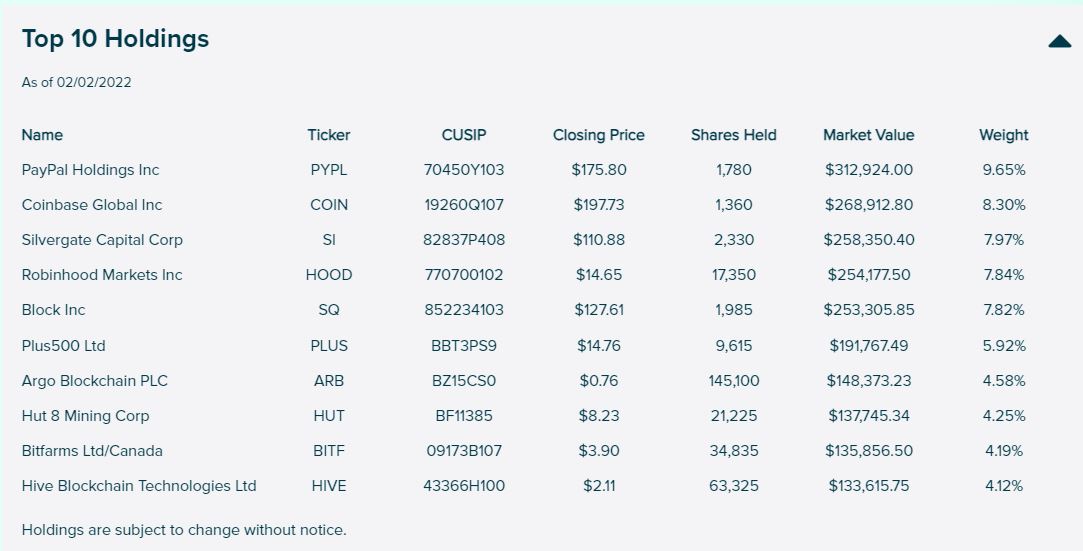Click the Name column header
1083x551 pixels.
click(x=42, y=135)
